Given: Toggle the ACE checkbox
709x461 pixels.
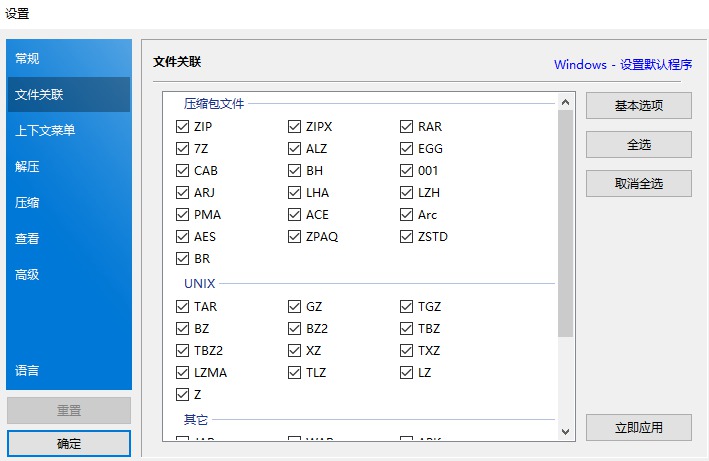Looking at the screenshot, I should click(294, 215).
